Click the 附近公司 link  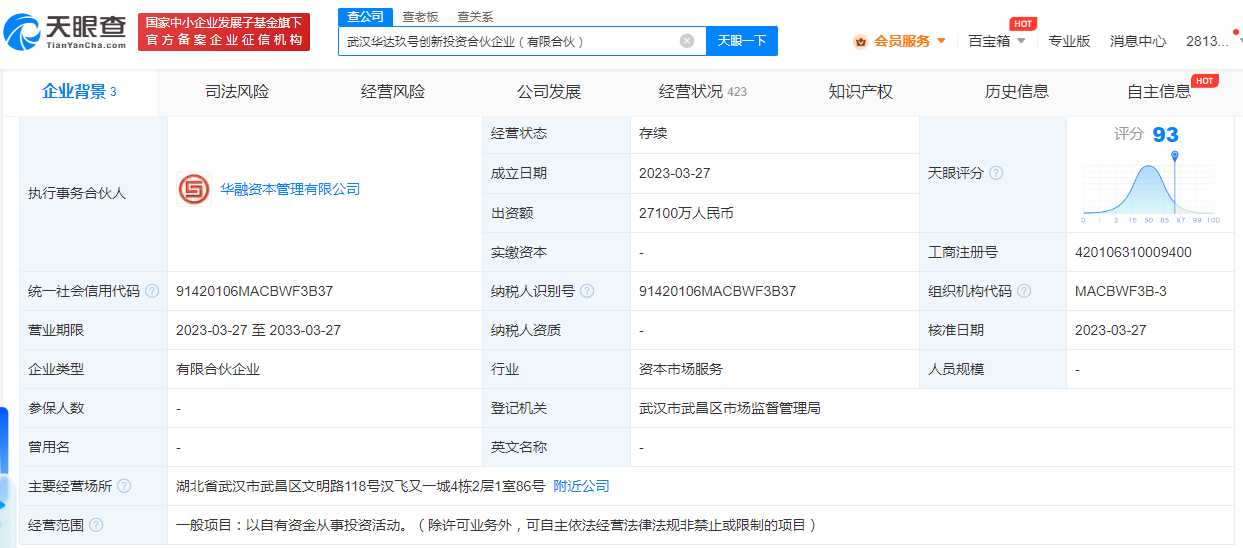(x=581, y=486)
